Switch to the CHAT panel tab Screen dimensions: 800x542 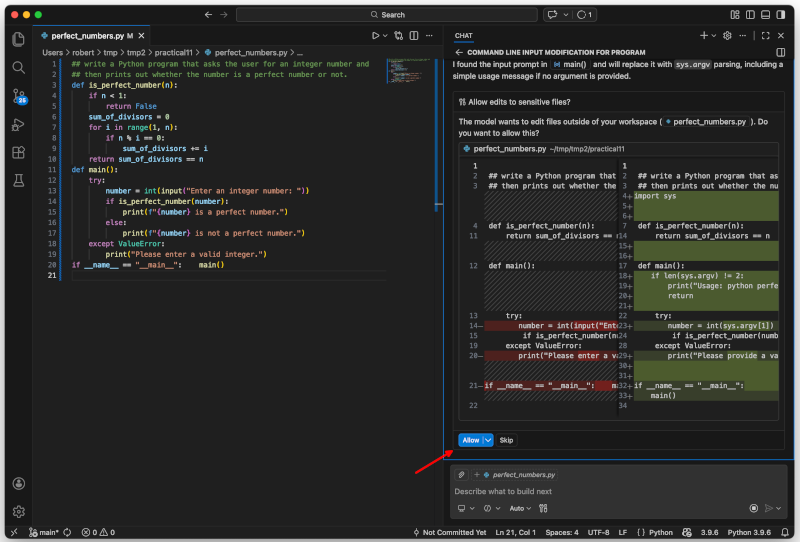point(464,35)
